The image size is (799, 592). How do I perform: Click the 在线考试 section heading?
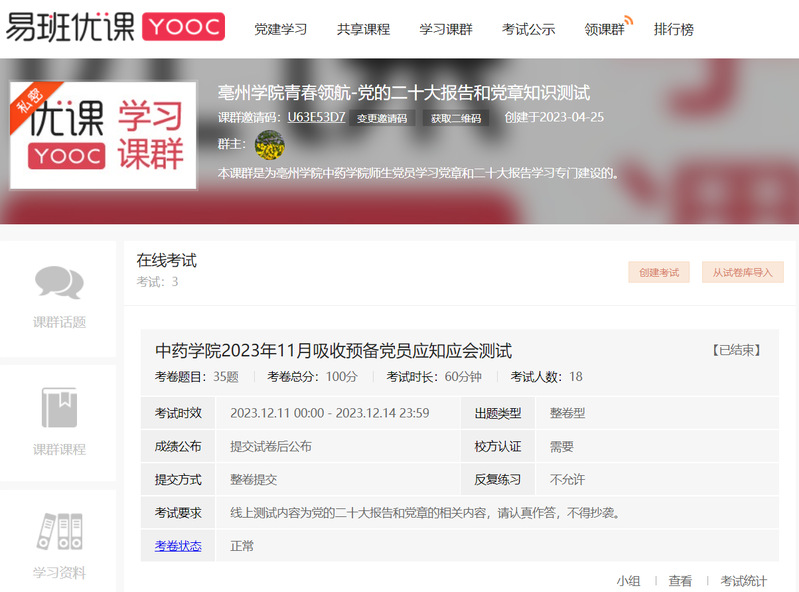(166, 260)
